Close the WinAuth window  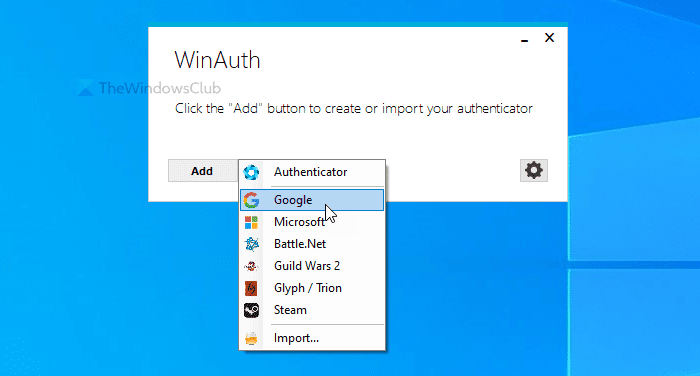[x=550, y=38]
